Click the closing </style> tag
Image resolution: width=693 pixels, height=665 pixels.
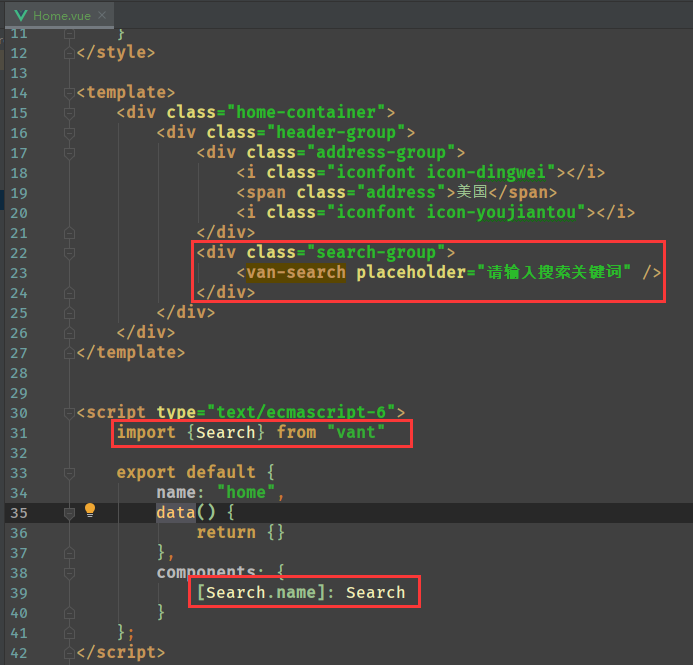click(x=115, y=52)
